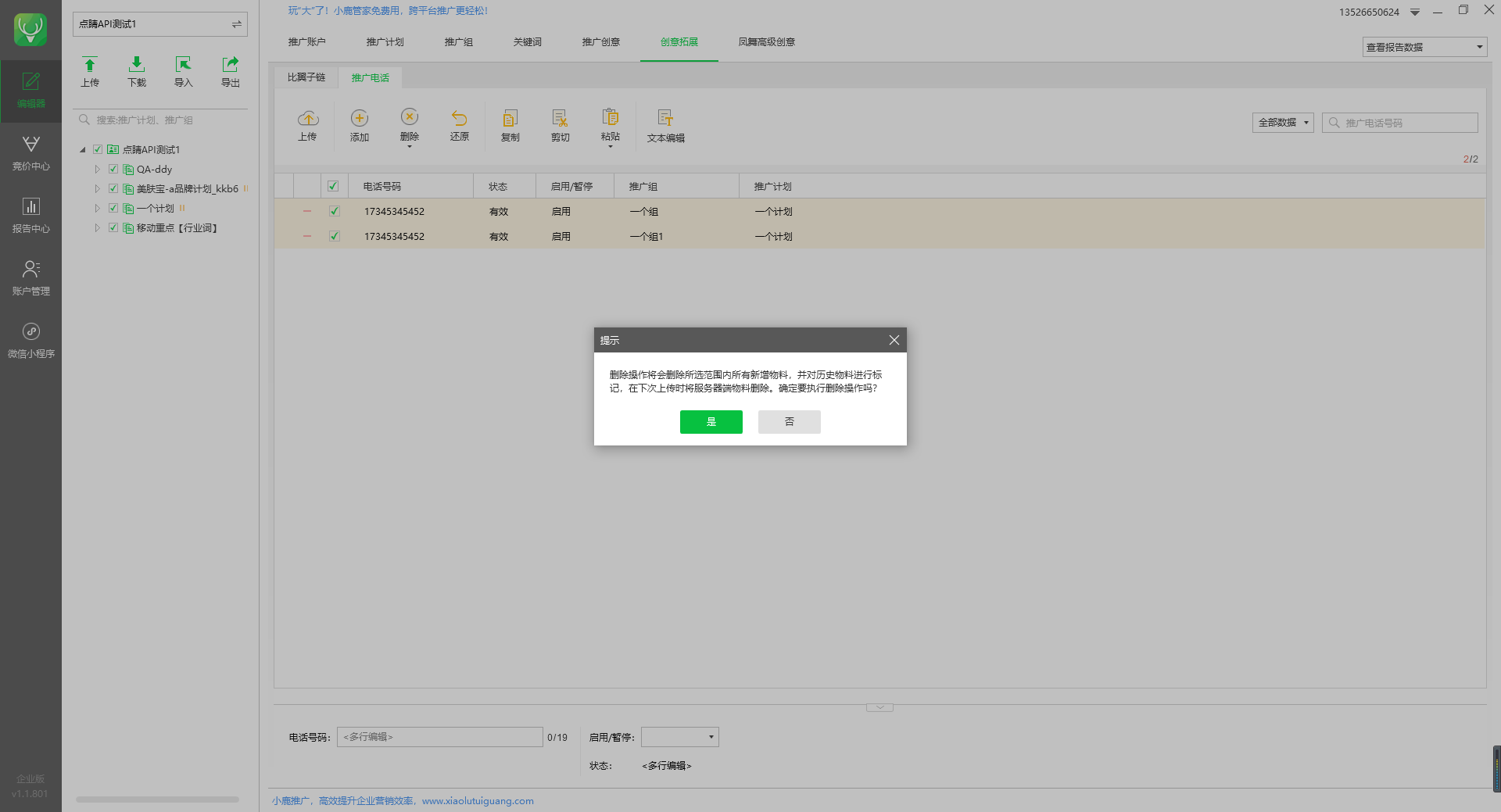Open 账户管理 account management

(30, 279)
